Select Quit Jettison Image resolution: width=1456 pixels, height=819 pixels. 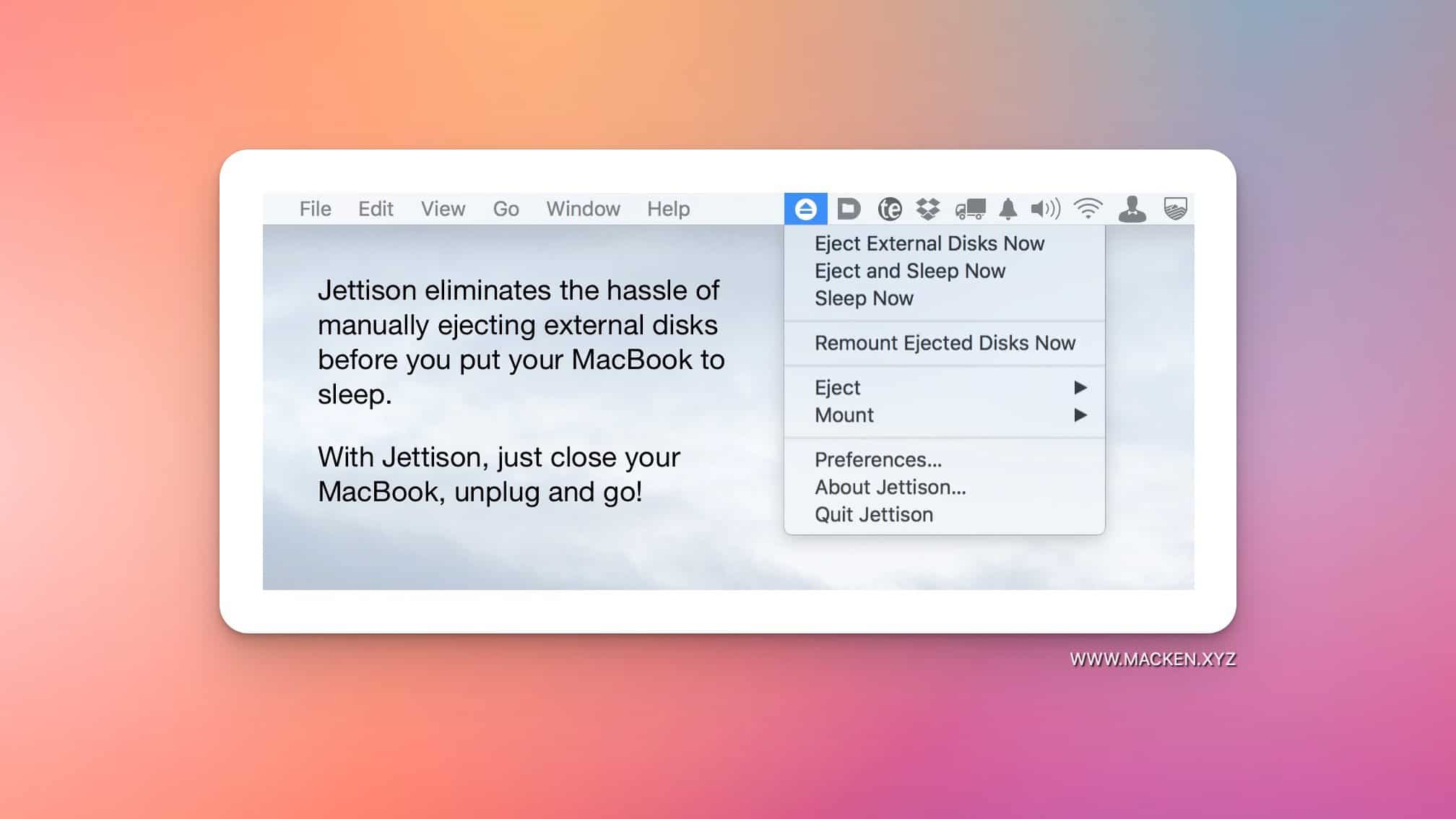pos(944,515)
